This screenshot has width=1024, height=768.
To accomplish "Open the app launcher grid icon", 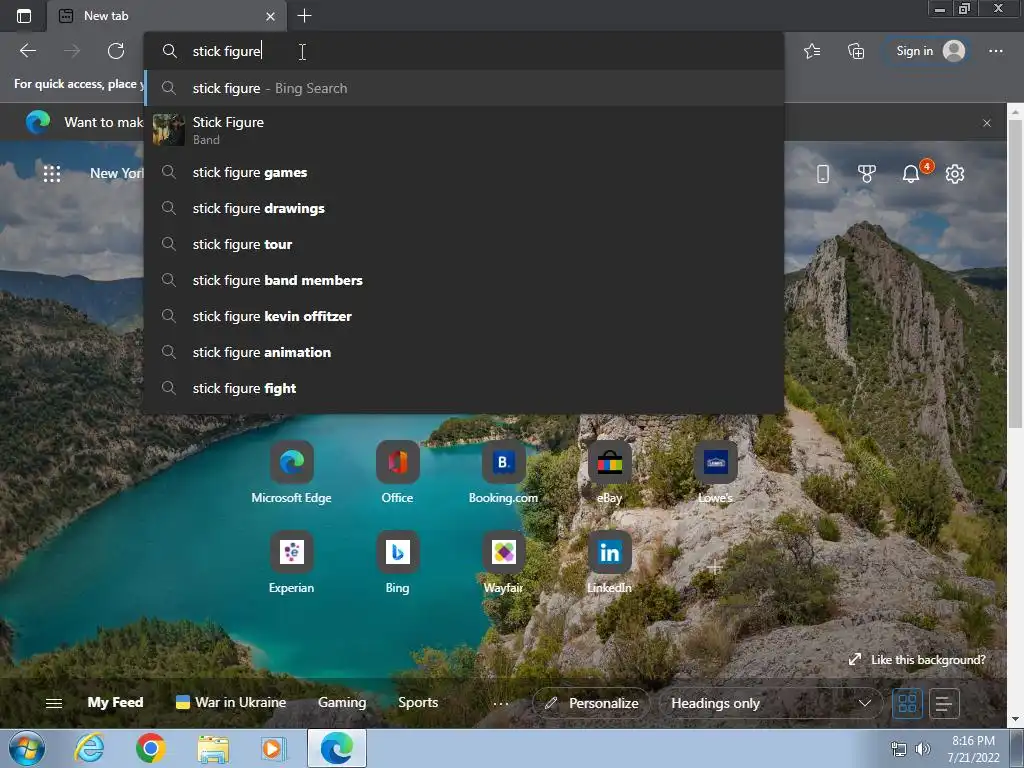I will (x=52, y=174).
